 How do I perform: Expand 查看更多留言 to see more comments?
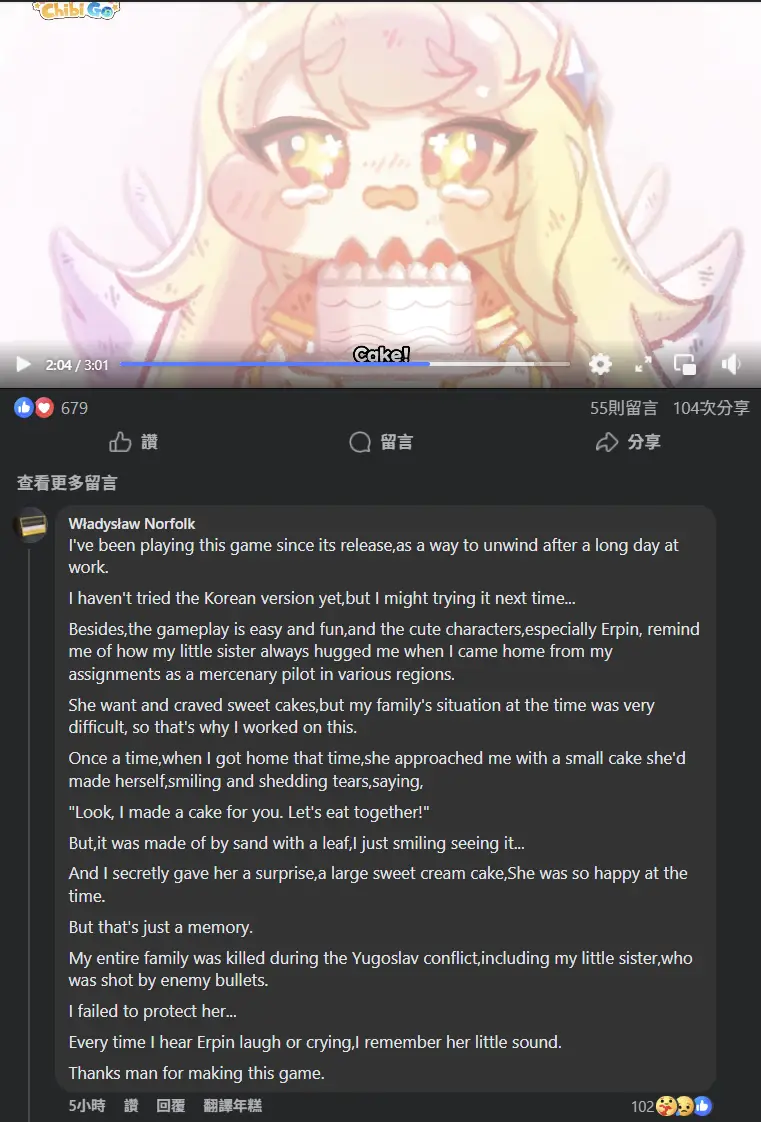pyautogui.click(x=67, y=483)
